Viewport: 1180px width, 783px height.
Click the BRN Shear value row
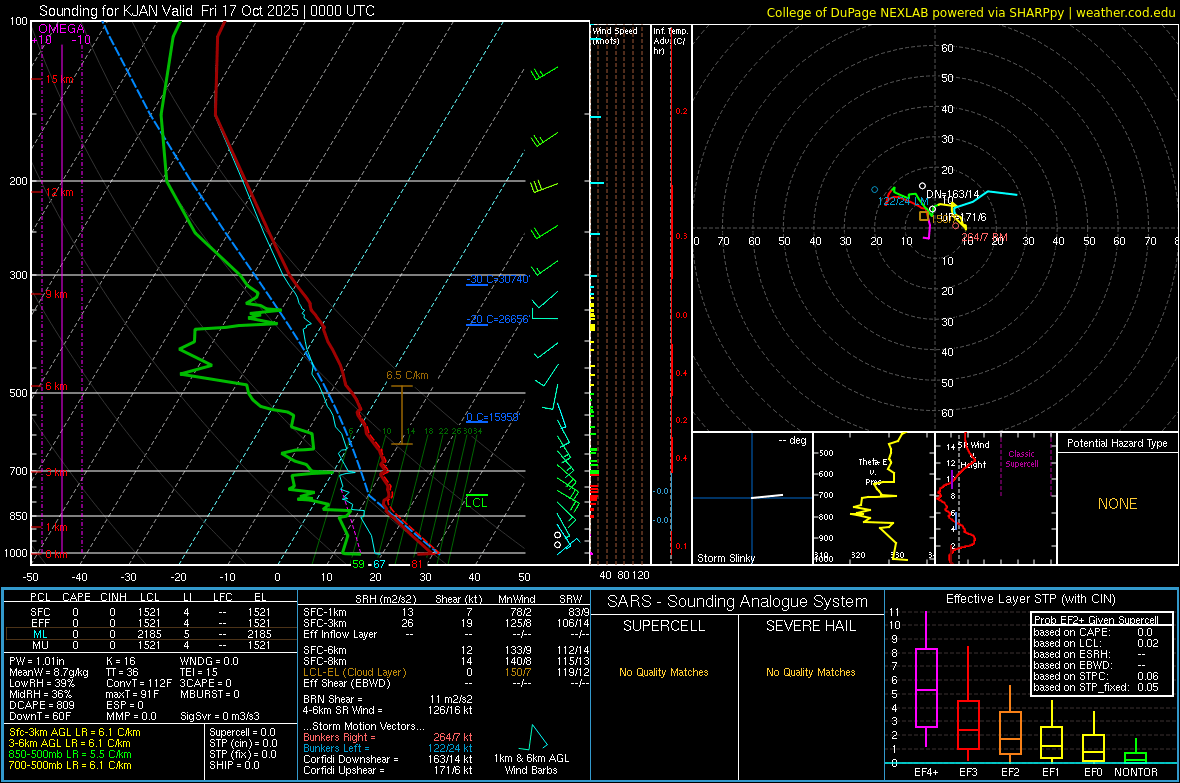click(388, 699)
